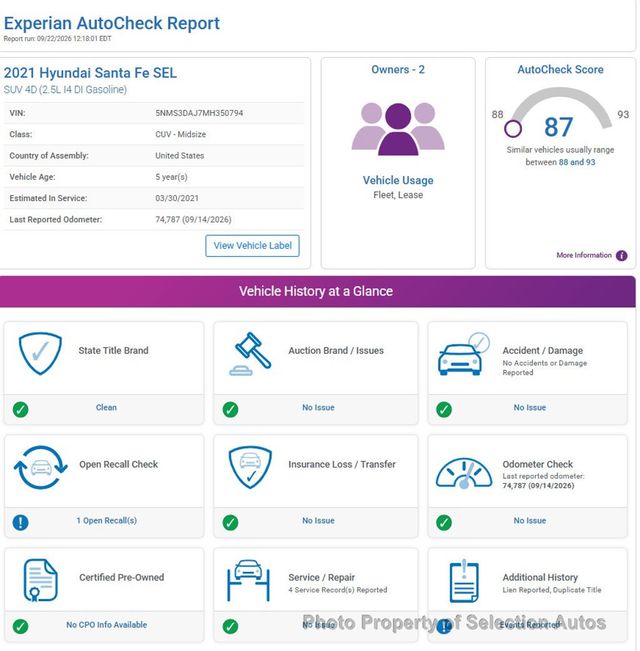
Task: Open the More Information link
Action: 584,255
